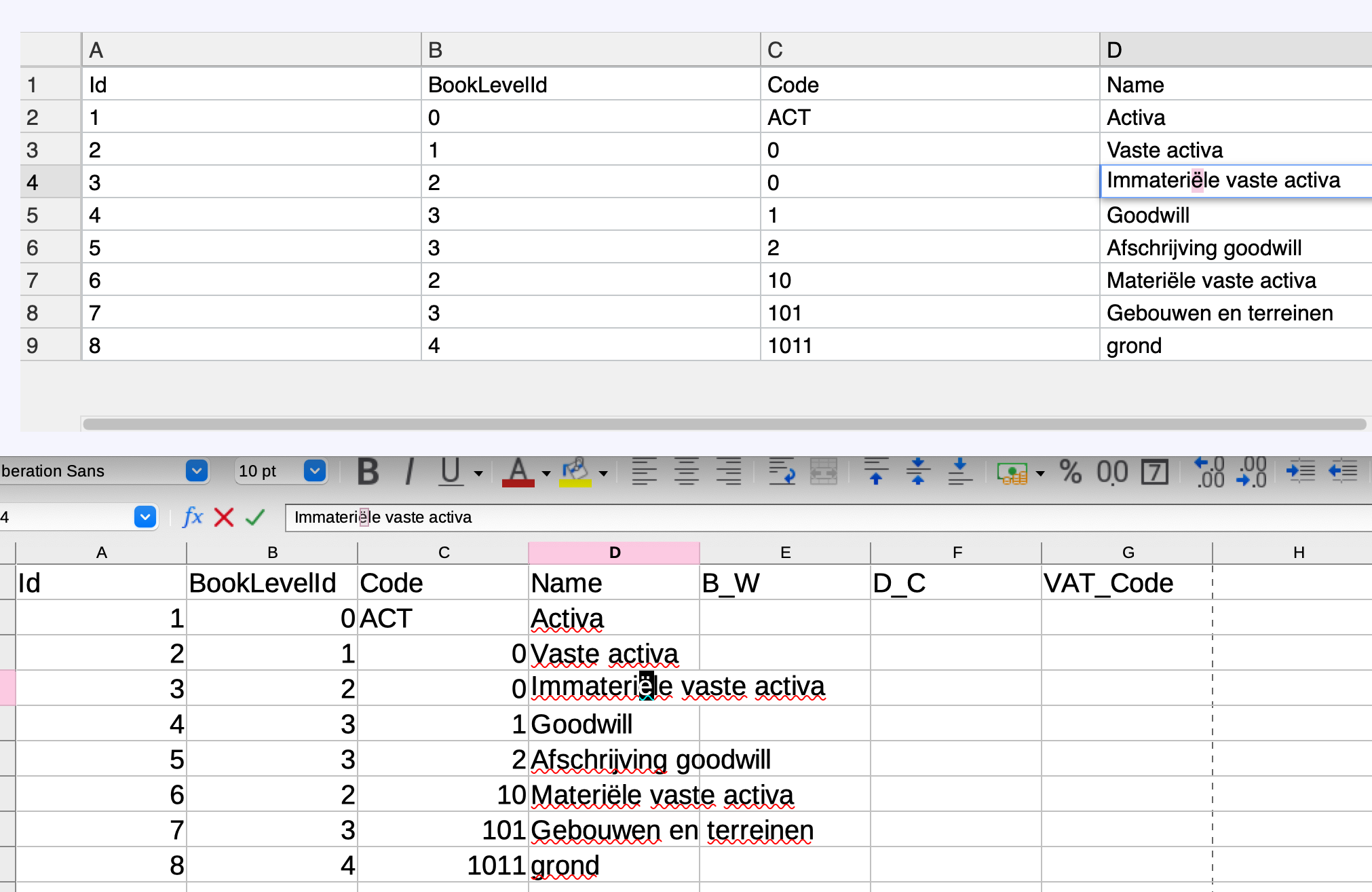Toggle bold formatting

(368, 471)
